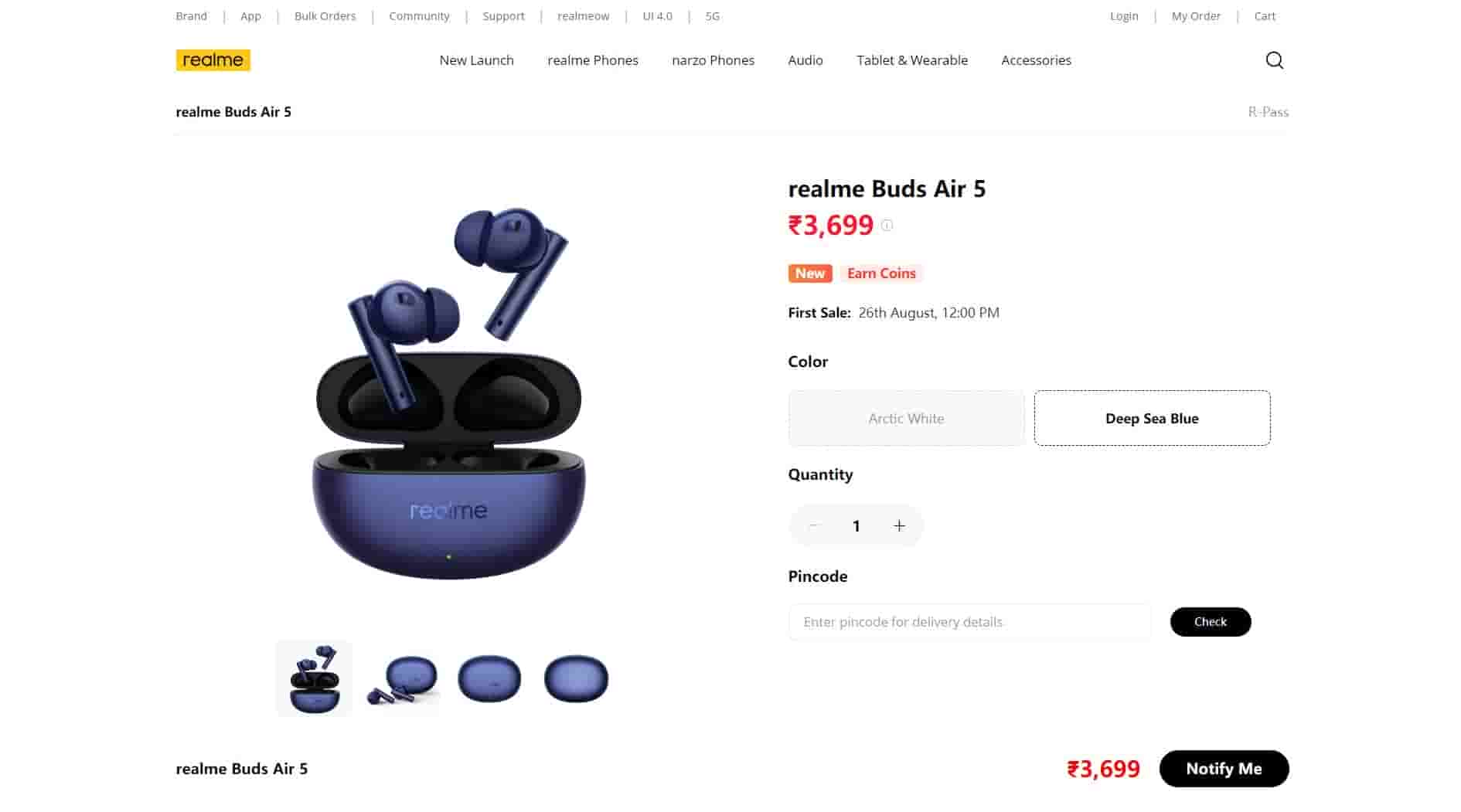Open the search magnifier icon
The image size is (1461, 812).
(1275, 60)
